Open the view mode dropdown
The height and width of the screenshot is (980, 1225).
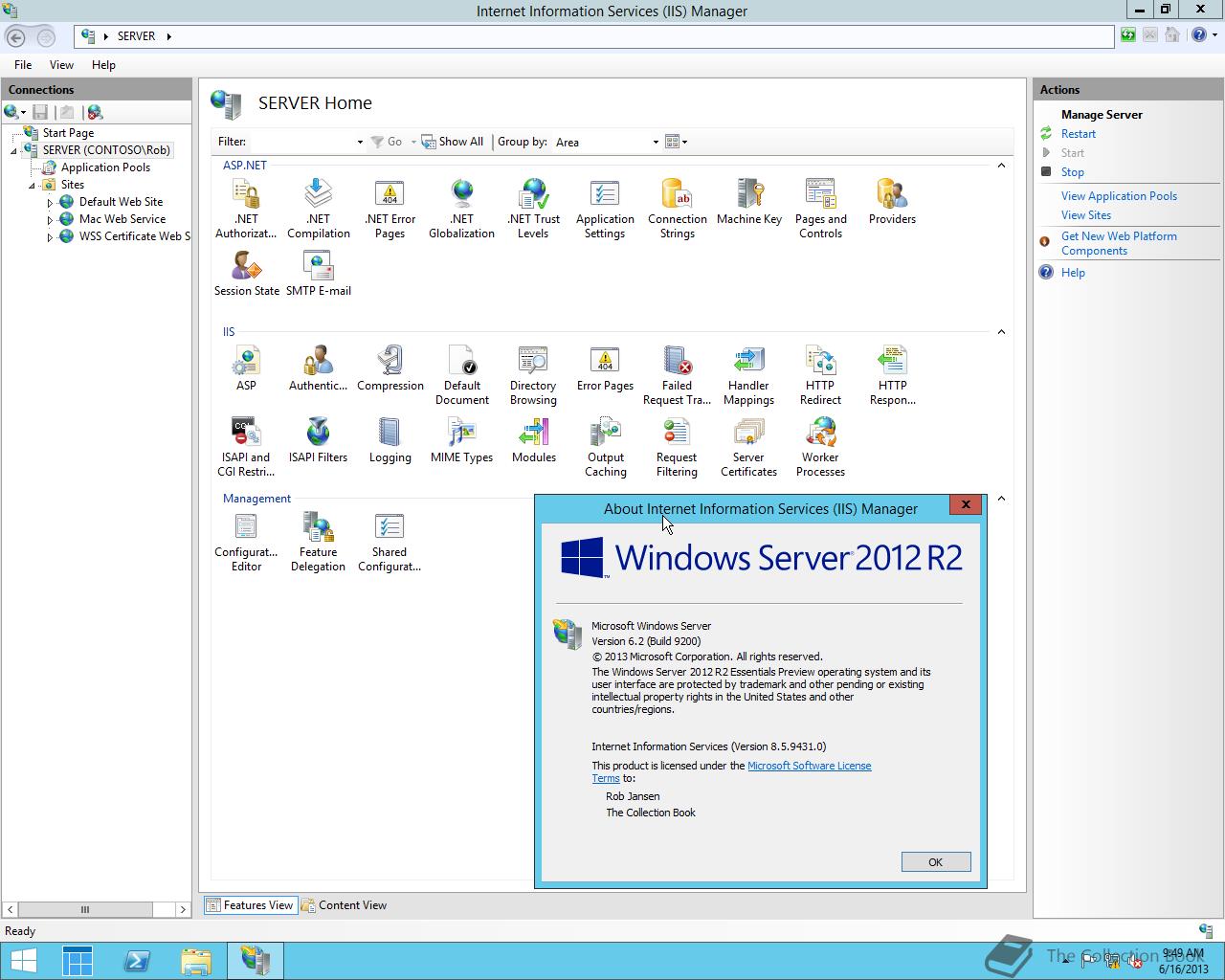677,142
